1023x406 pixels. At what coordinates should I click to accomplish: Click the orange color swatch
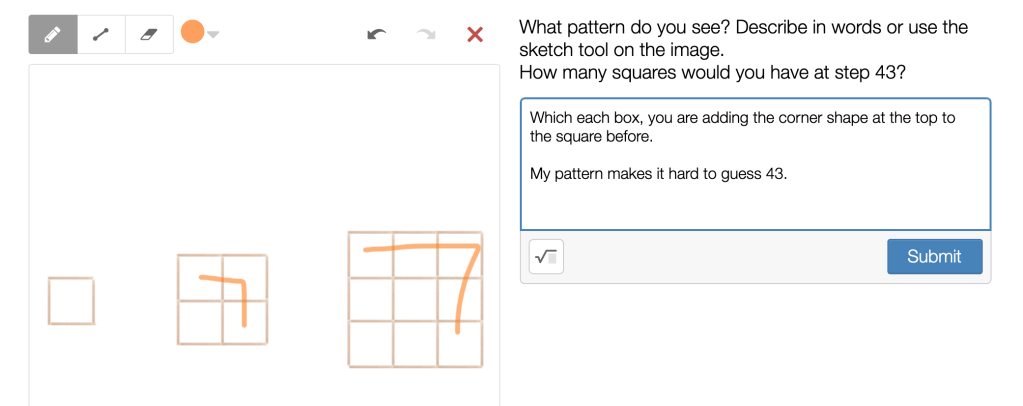pyautogui.click(x=192, y=33)
